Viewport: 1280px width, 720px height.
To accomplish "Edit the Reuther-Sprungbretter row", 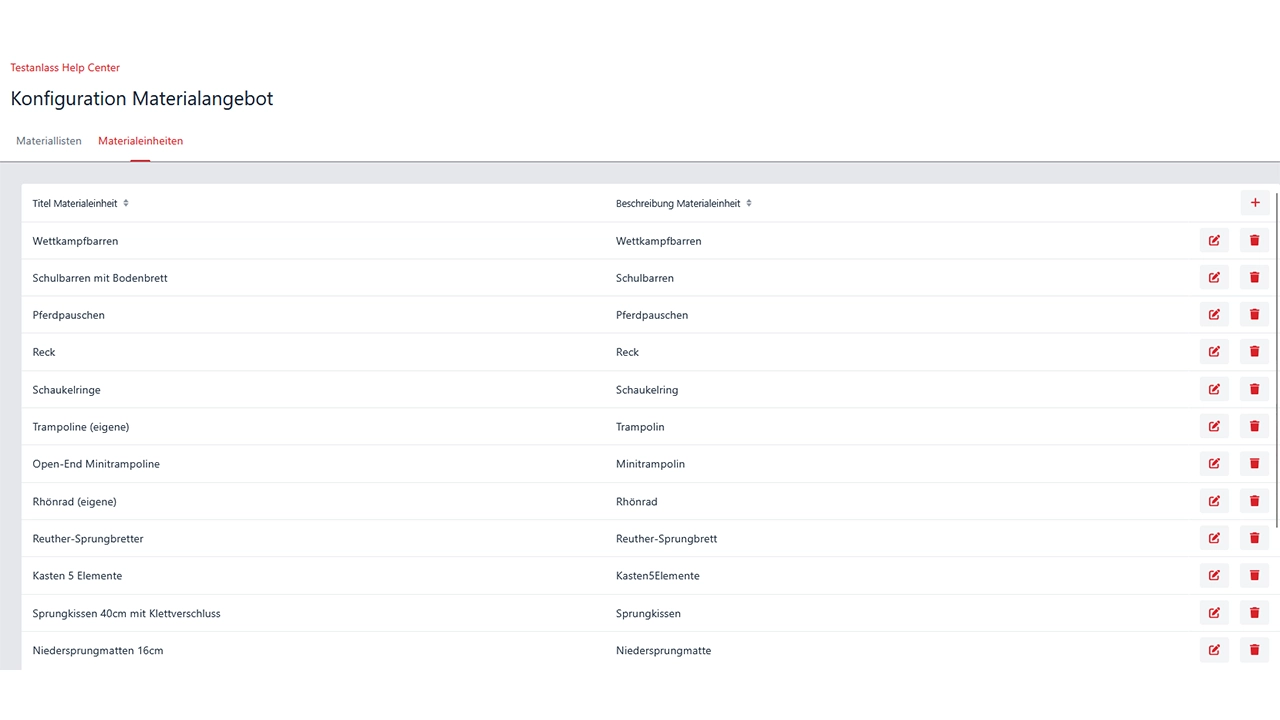I will (x=1214, y=538).
